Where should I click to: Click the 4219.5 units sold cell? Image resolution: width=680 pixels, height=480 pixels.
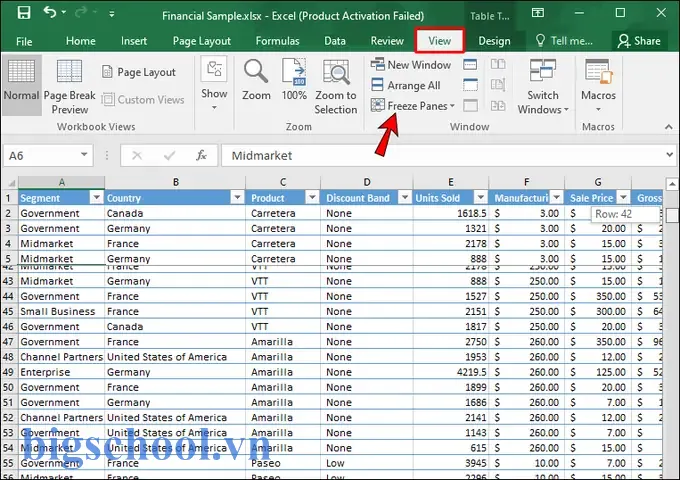click(x=451, y=372)
